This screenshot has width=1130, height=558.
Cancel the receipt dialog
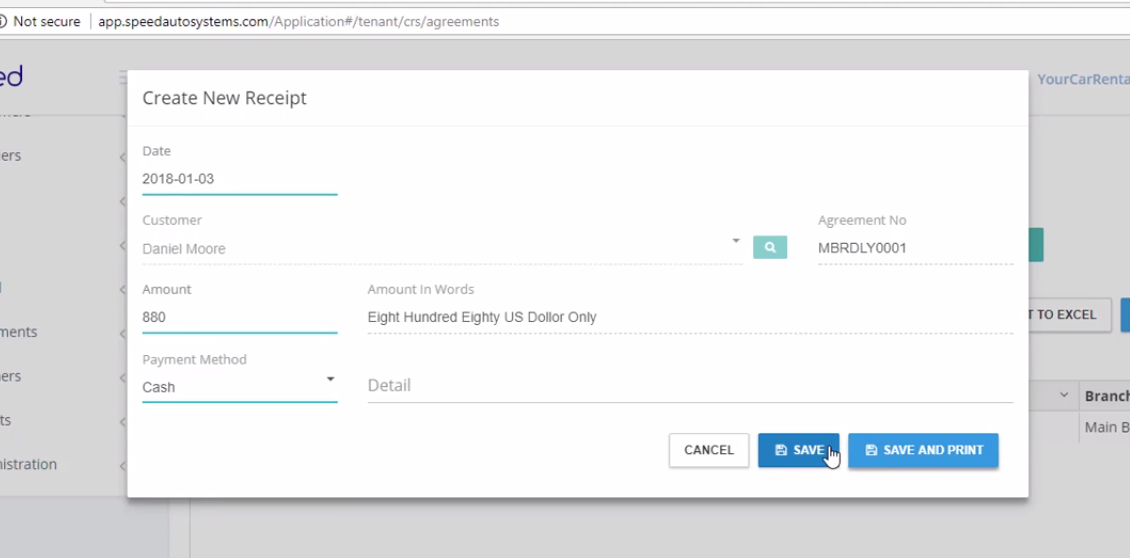click(708, 450)
